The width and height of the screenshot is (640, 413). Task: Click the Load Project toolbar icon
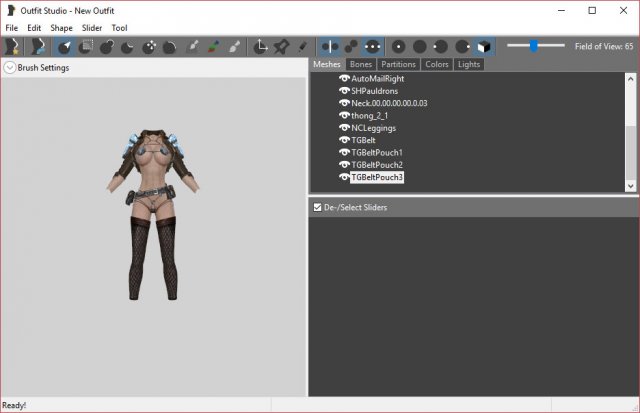point(38,46)
